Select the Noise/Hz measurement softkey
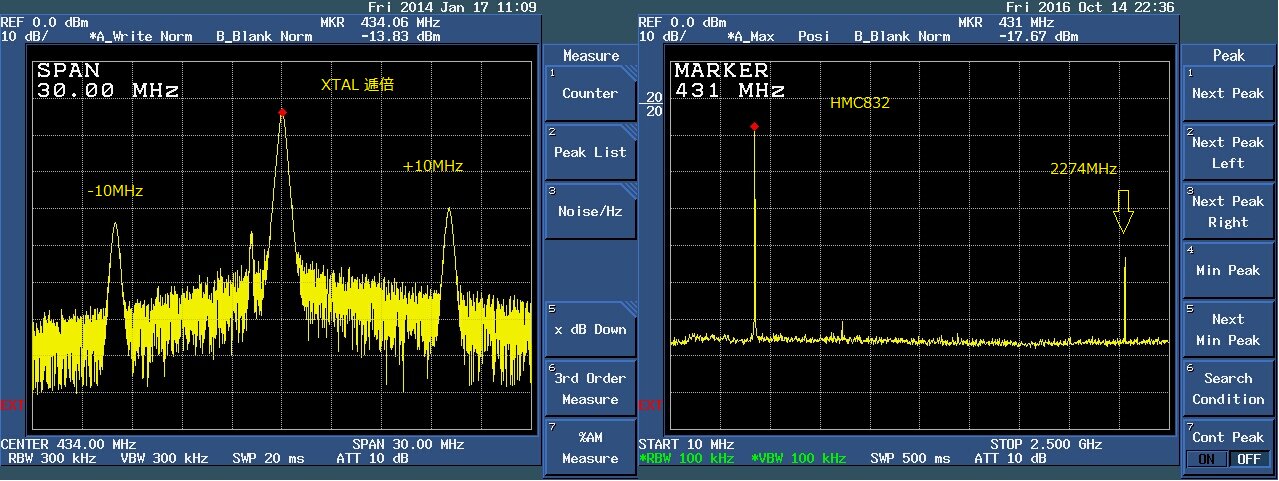Viewport: 1279px width, 481px height. [590, 212]
